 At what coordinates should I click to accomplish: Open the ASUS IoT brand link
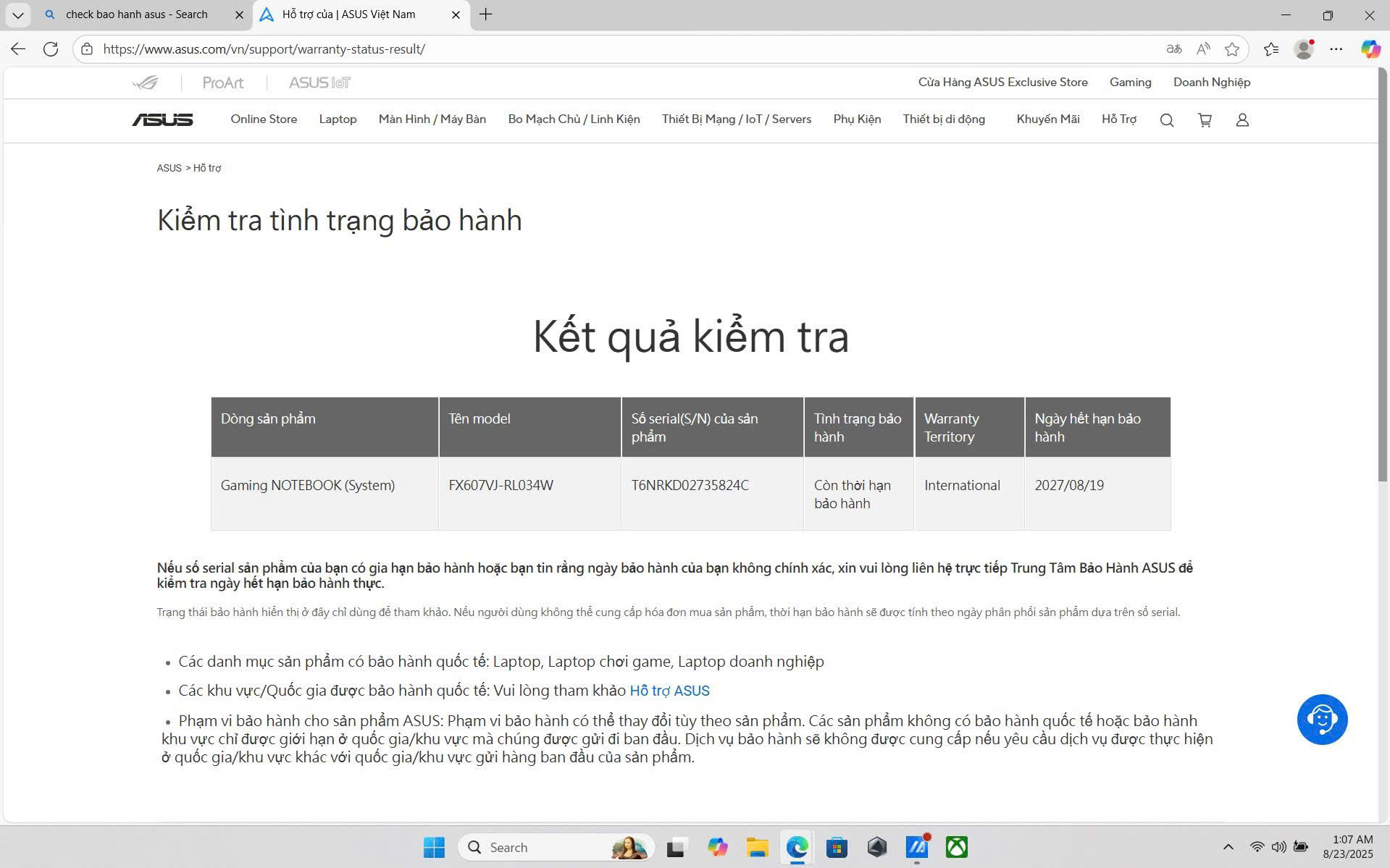[x=319, y=83]
